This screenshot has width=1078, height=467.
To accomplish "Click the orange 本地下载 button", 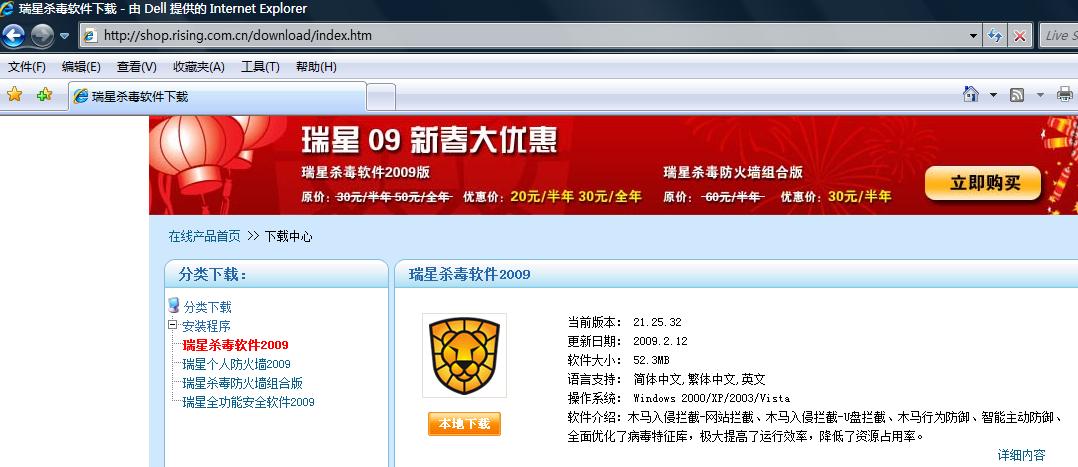I will click(464, 424).
